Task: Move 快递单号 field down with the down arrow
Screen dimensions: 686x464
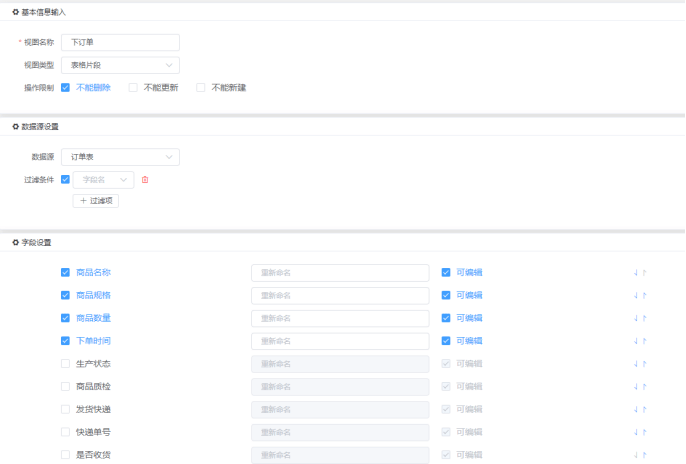Action: pyautogui.click(x=636, y=432)
